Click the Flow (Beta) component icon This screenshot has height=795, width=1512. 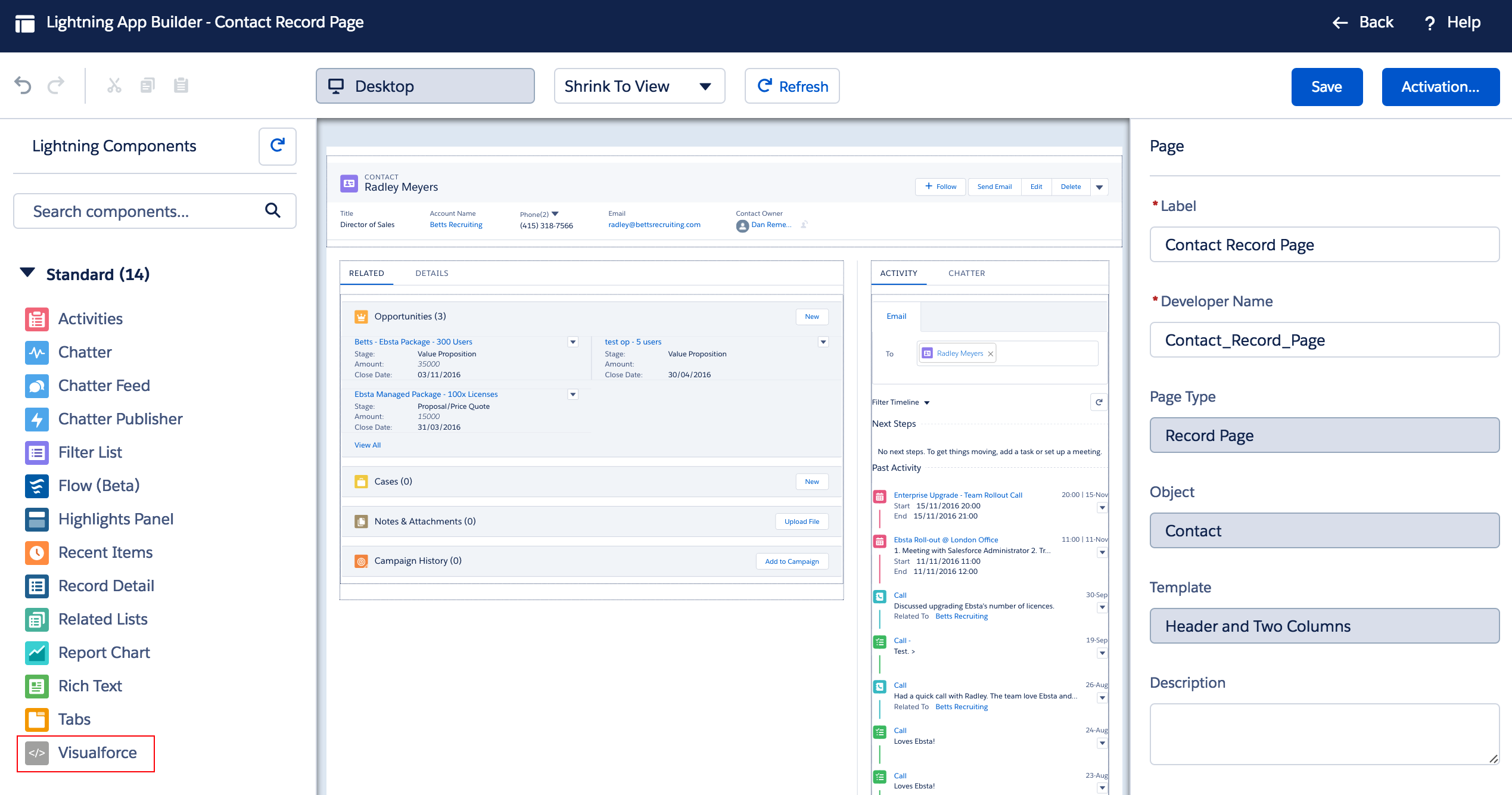click(x=37, y=486)
